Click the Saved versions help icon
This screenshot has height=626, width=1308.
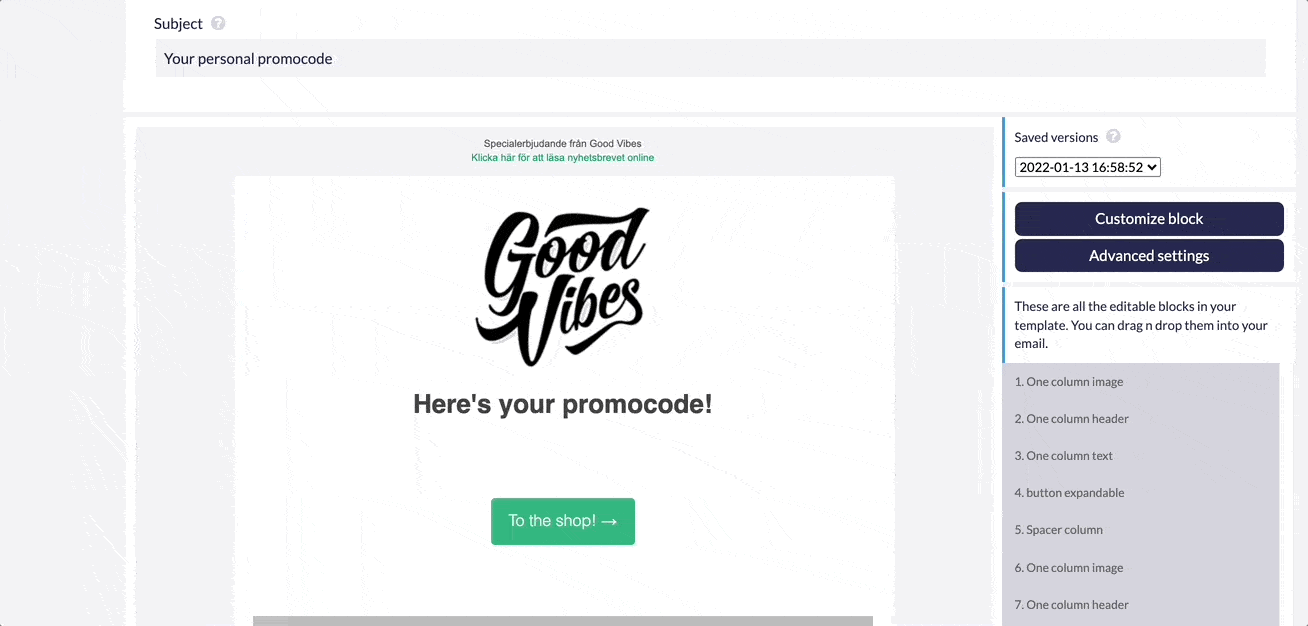[x=1113, y=137]
